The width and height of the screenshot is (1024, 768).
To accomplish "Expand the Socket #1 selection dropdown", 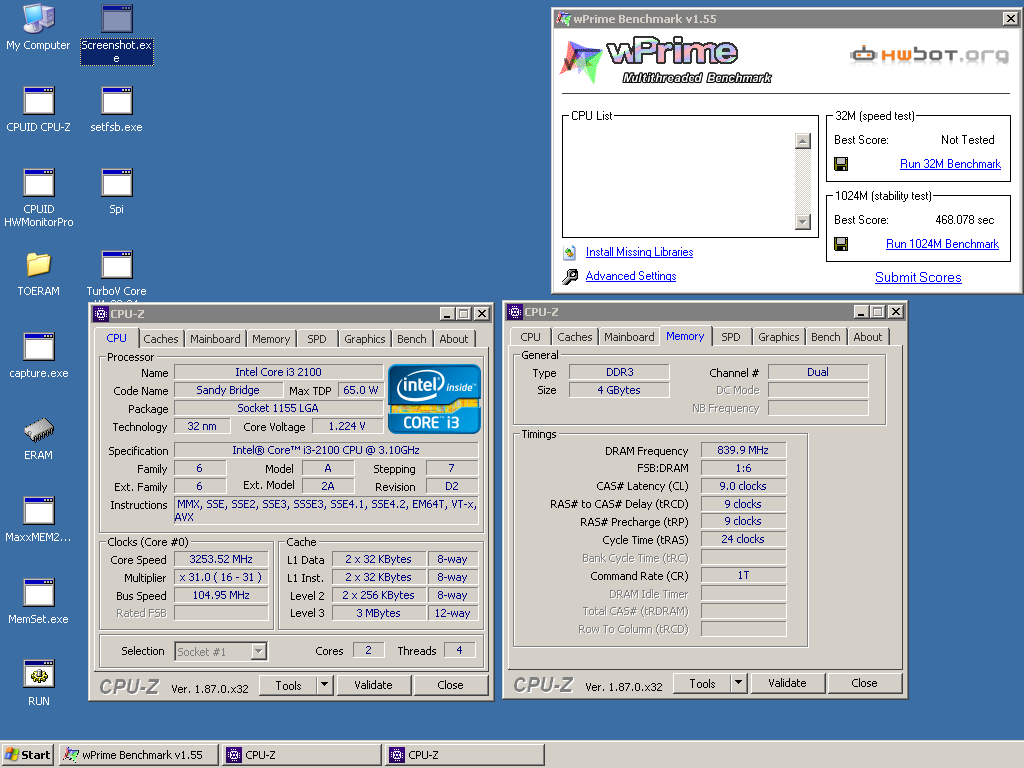I will point(259,652).
